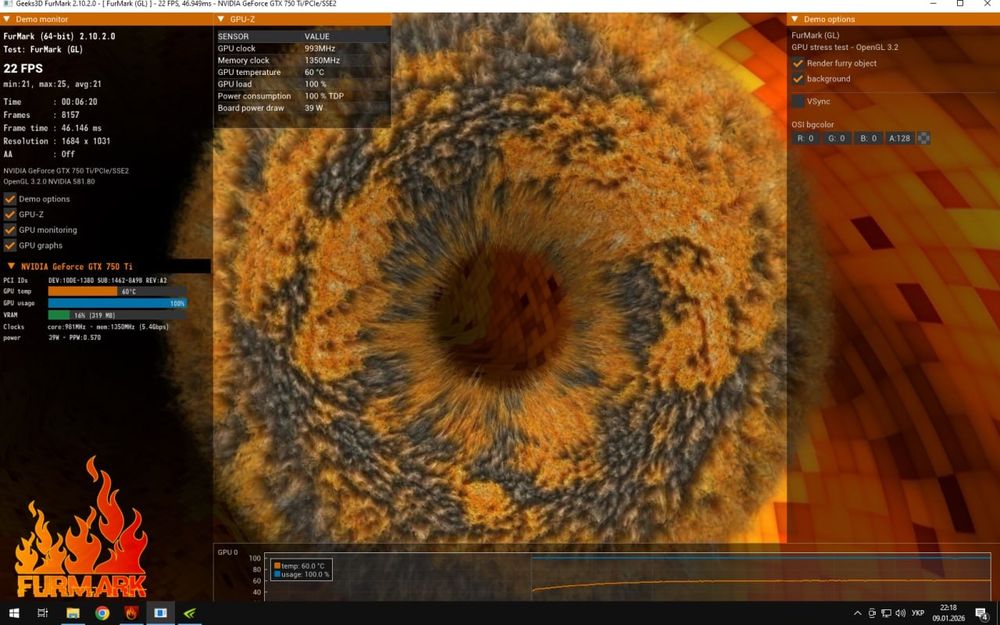Open NVIDIA app from the taskbar
Screen dimensions: 1000x625
click(190, 614)
